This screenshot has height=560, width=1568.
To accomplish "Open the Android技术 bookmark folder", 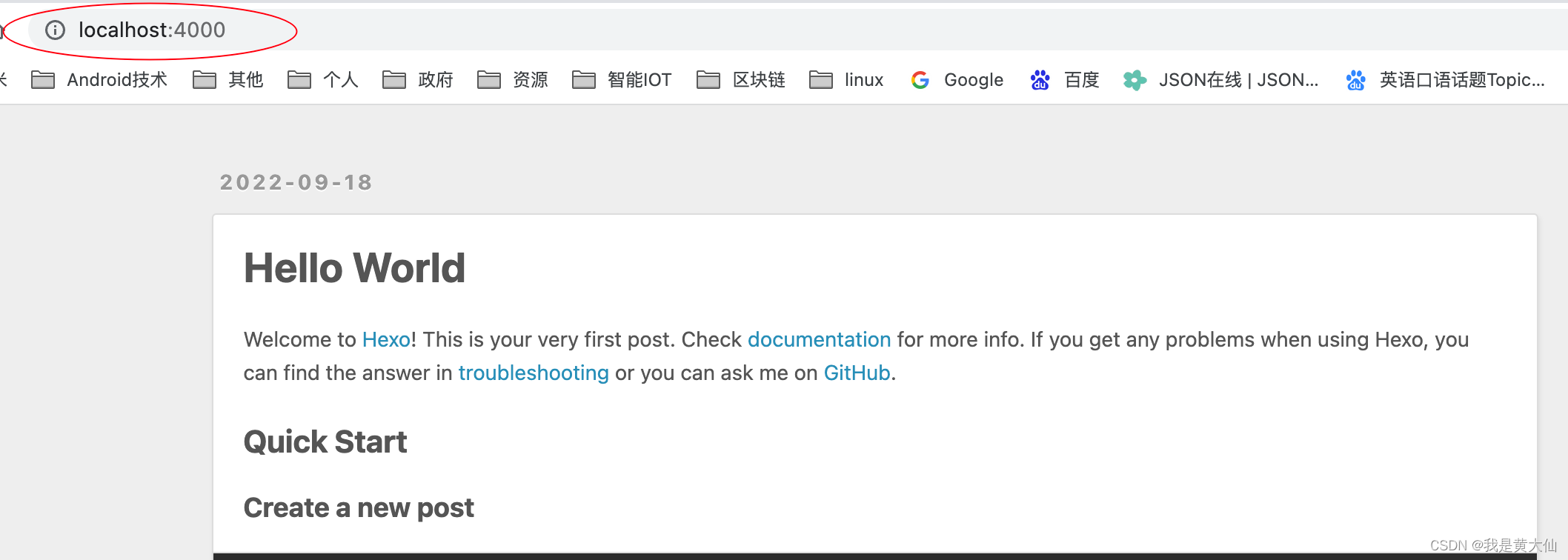I will point(99,80).
